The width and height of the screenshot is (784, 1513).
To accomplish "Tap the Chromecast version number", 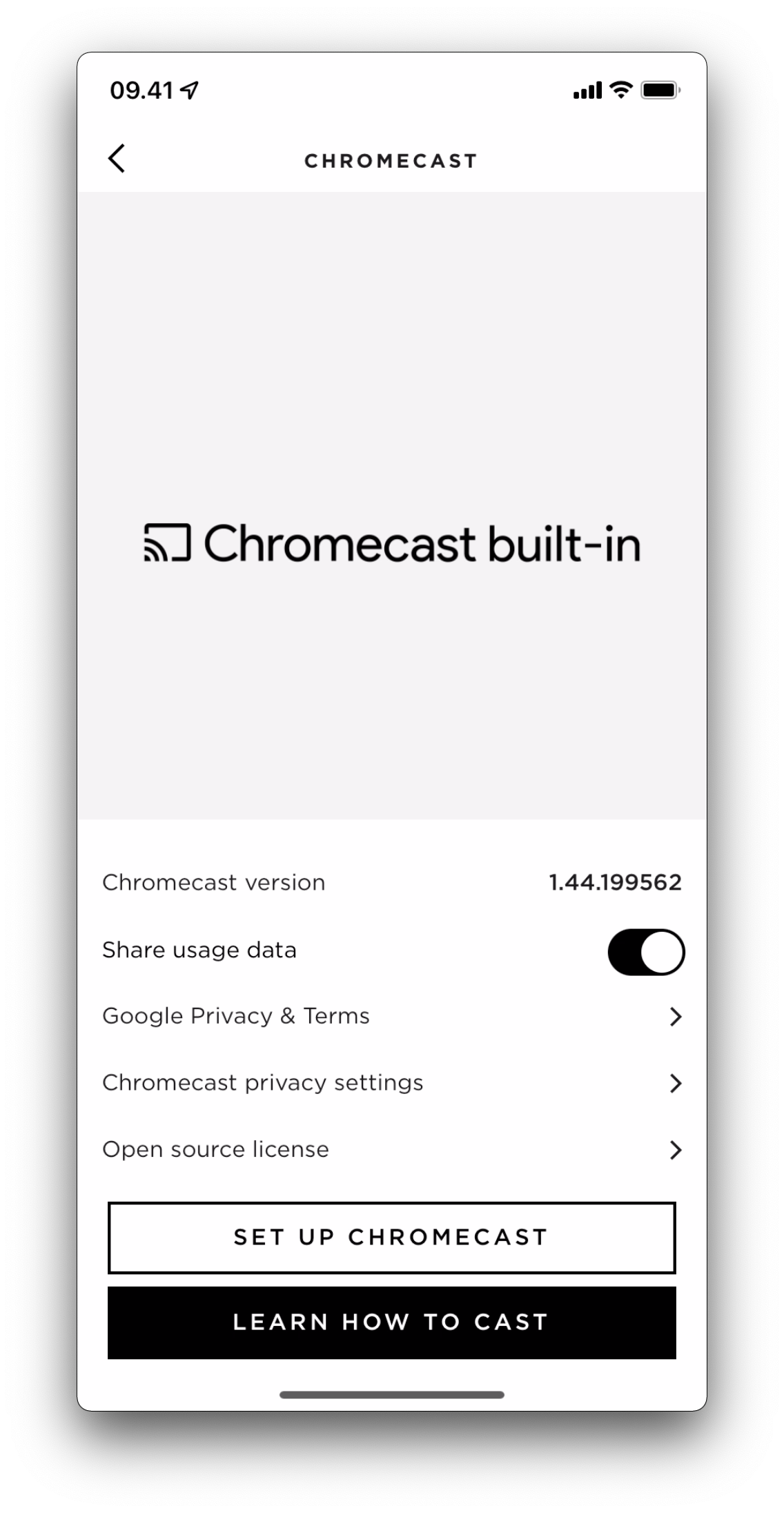I will click(615, 882).
